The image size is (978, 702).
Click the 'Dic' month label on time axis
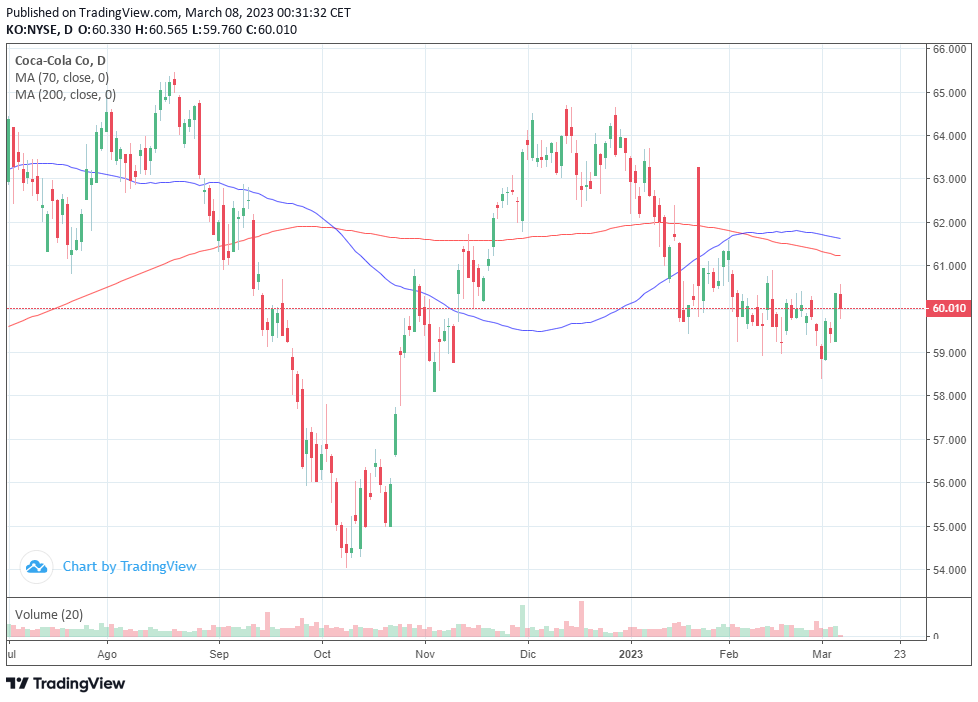(528, 655)
